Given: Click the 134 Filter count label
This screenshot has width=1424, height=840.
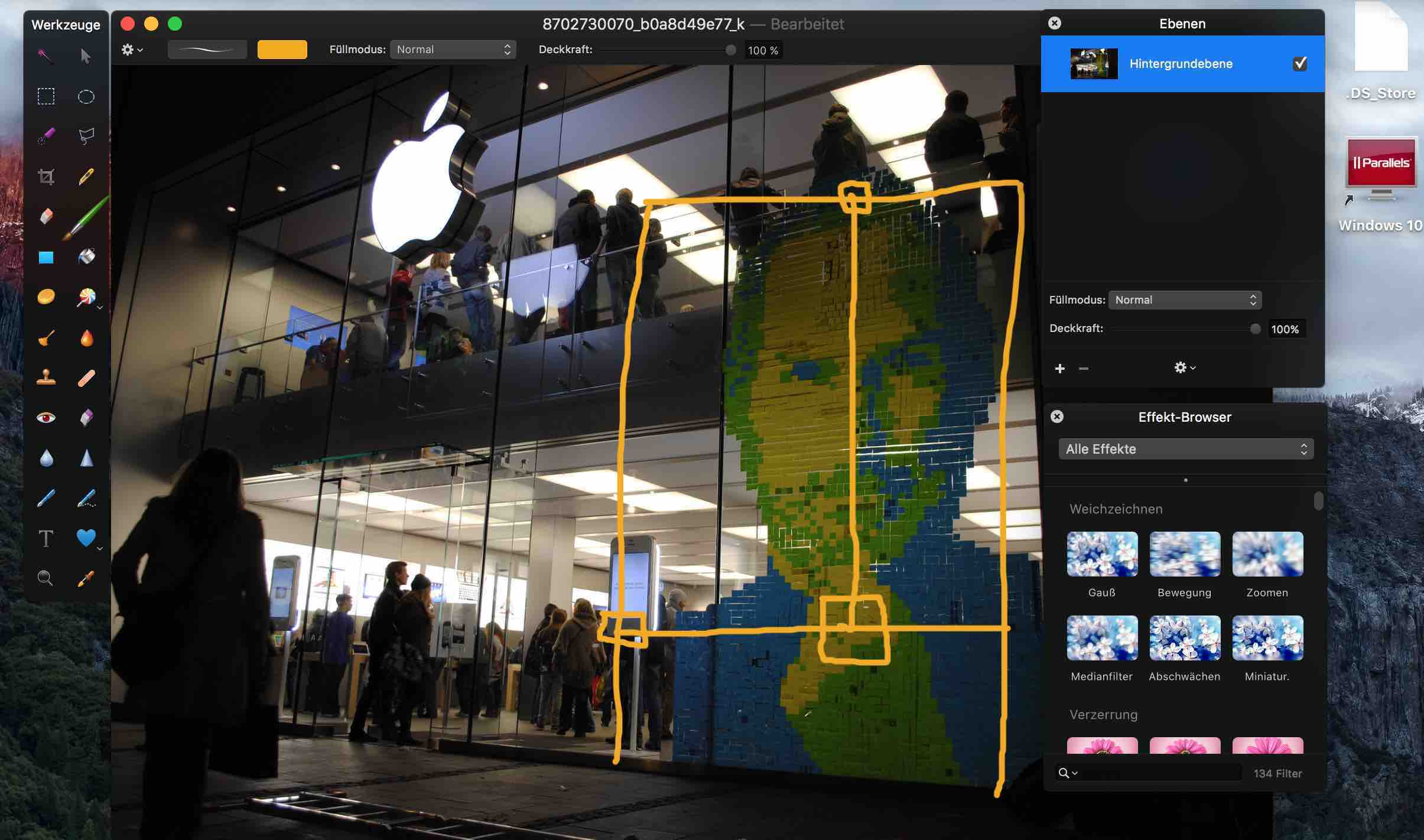Looking at the screenshot, I should 1277,773.
